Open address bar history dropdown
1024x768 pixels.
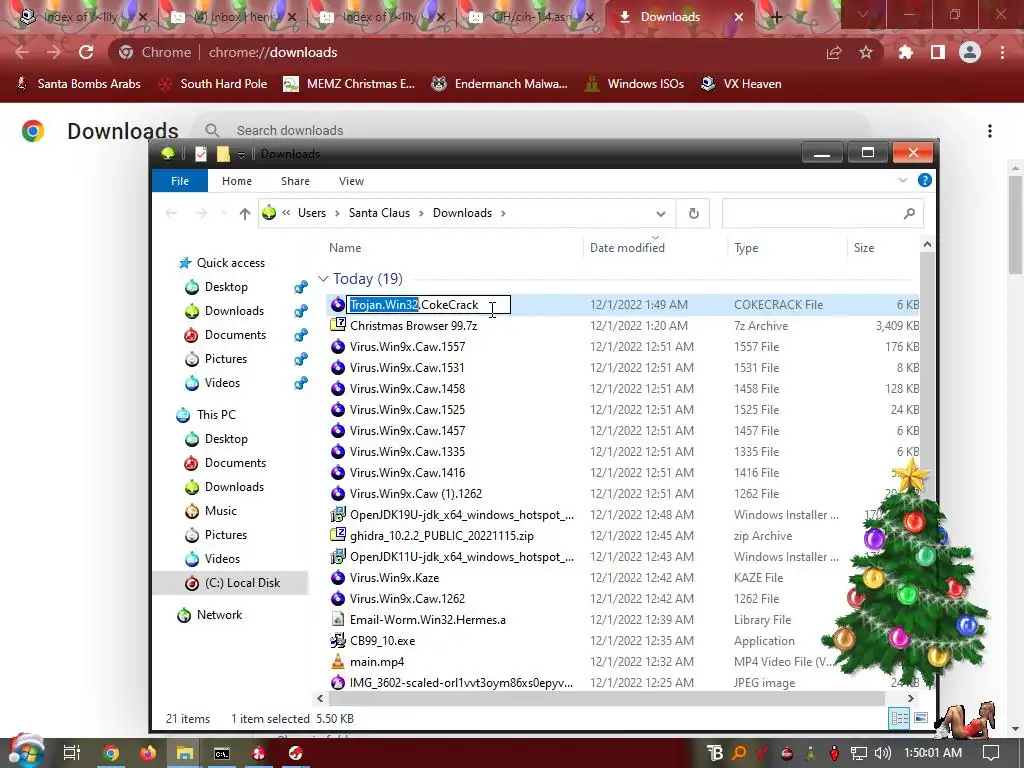tap(660, 214)
